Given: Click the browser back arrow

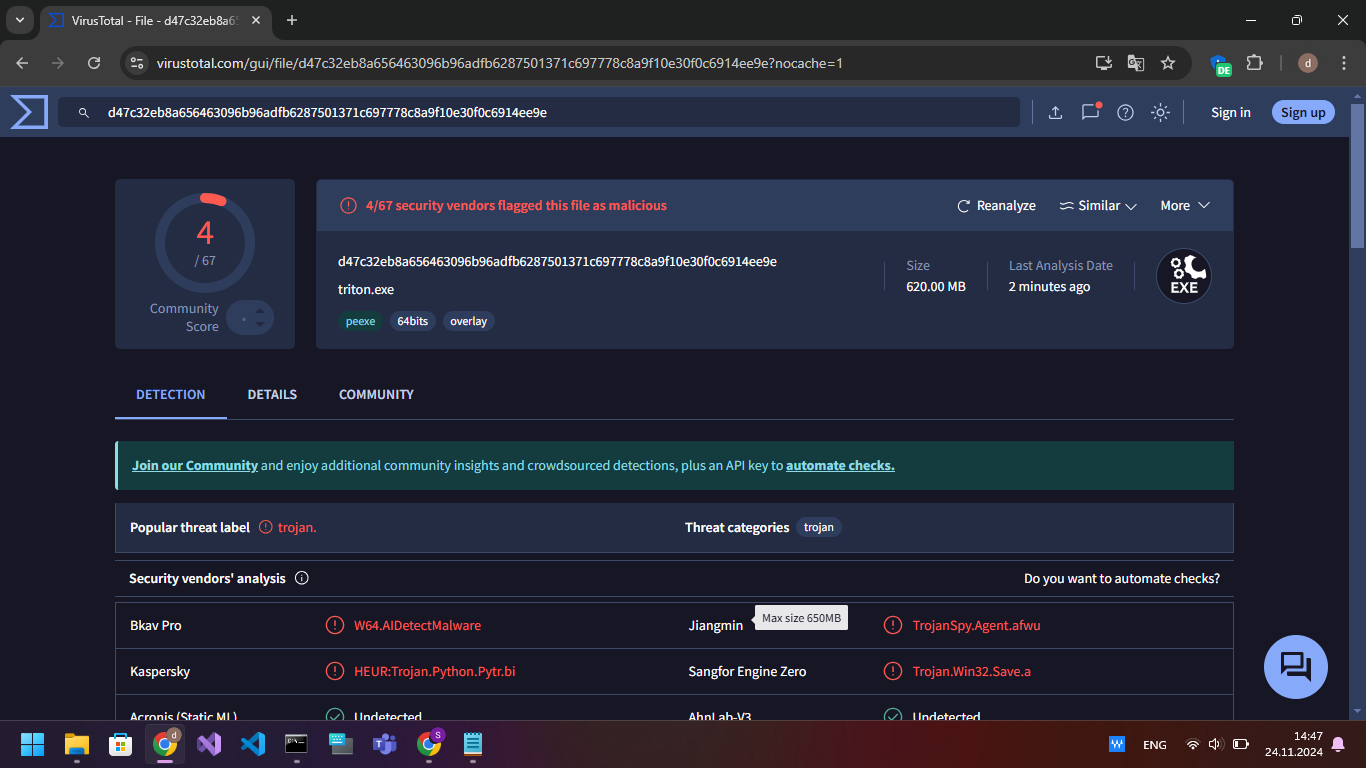Looking at the screenshot, I should pos(22,63).
